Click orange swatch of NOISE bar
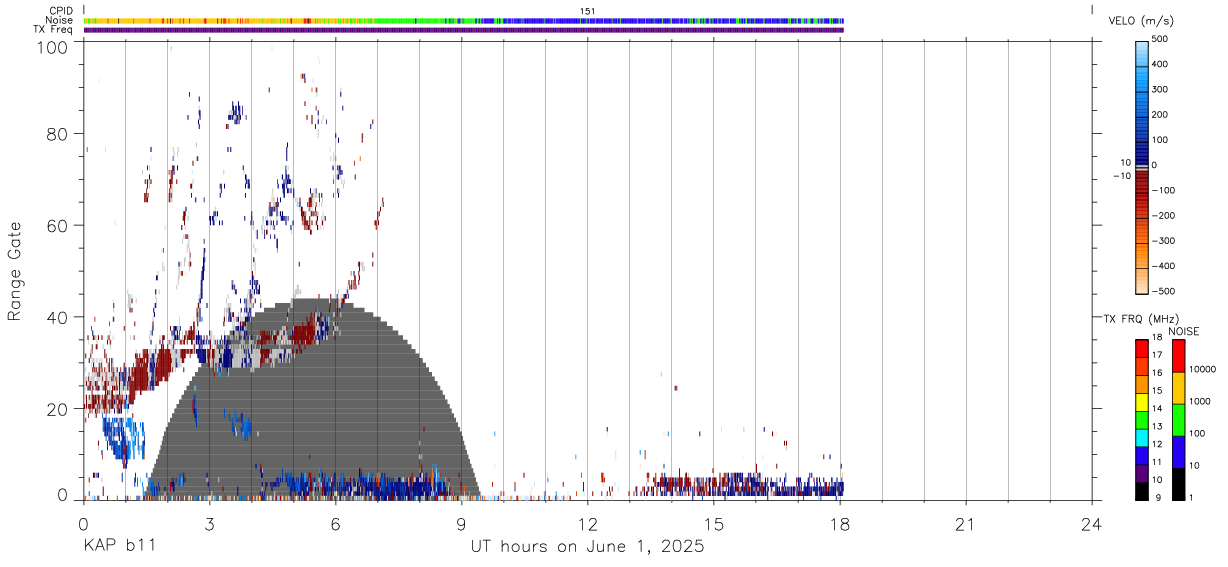Screen dimensions: 1228x567 point(1179,388)
